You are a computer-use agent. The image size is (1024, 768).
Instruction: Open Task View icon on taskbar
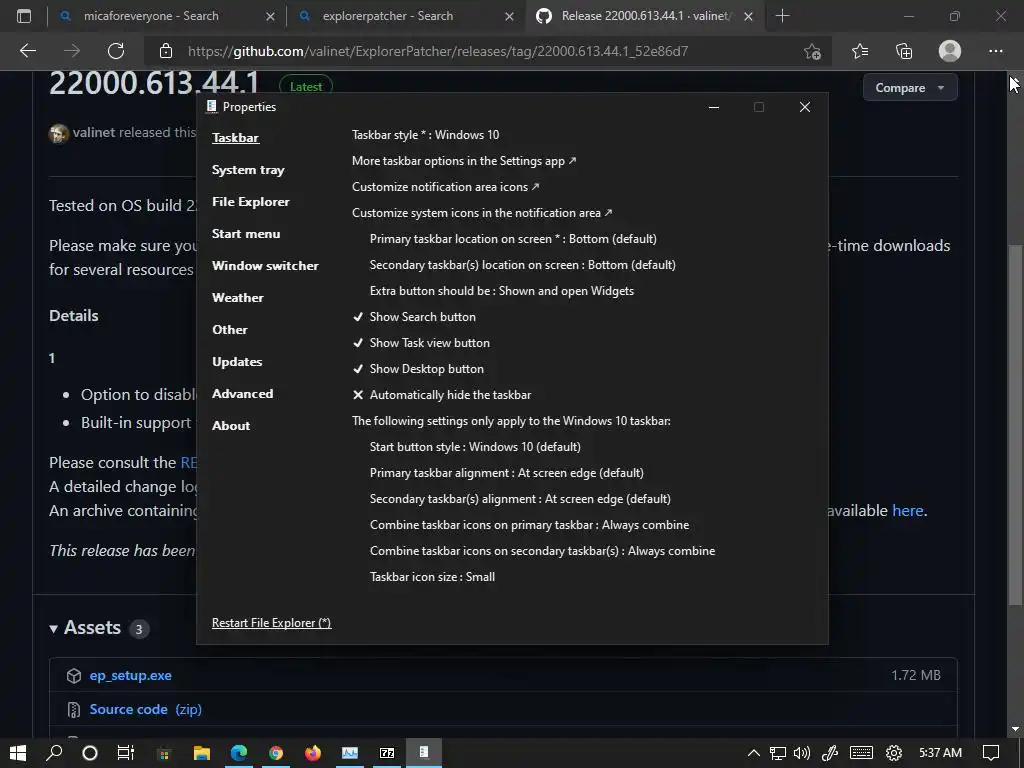[x=125, y=753]
